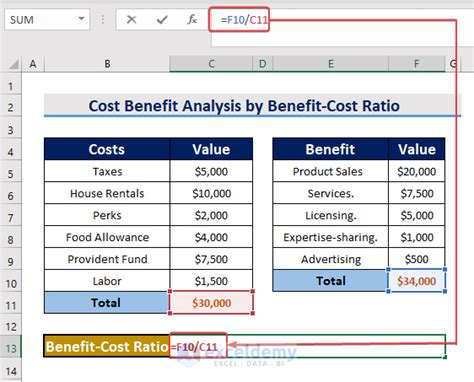Select the Taxes cell
Viewport: 474px width, 382px height.
[107, 171]
